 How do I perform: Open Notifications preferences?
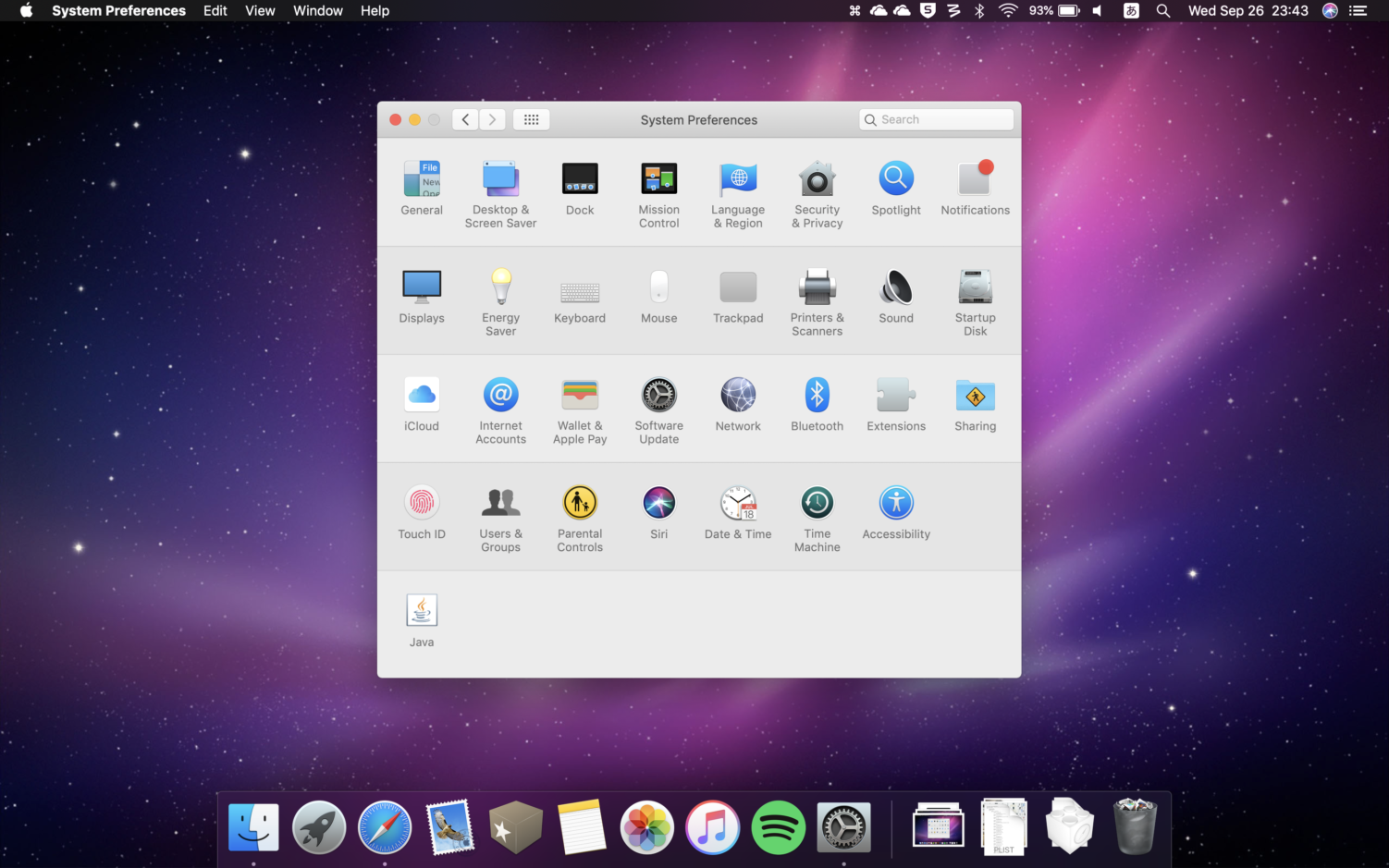tap(975, 189)
